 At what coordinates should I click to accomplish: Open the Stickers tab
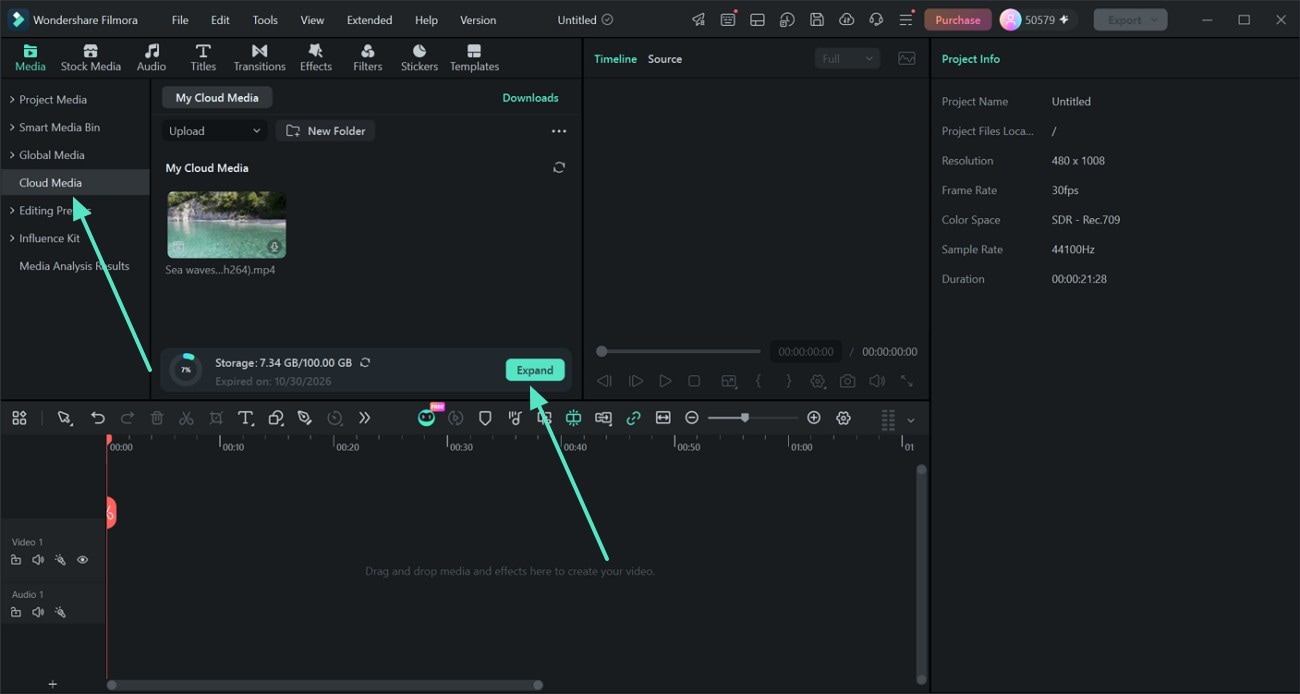pyautogui.click(x=419, y=58)
